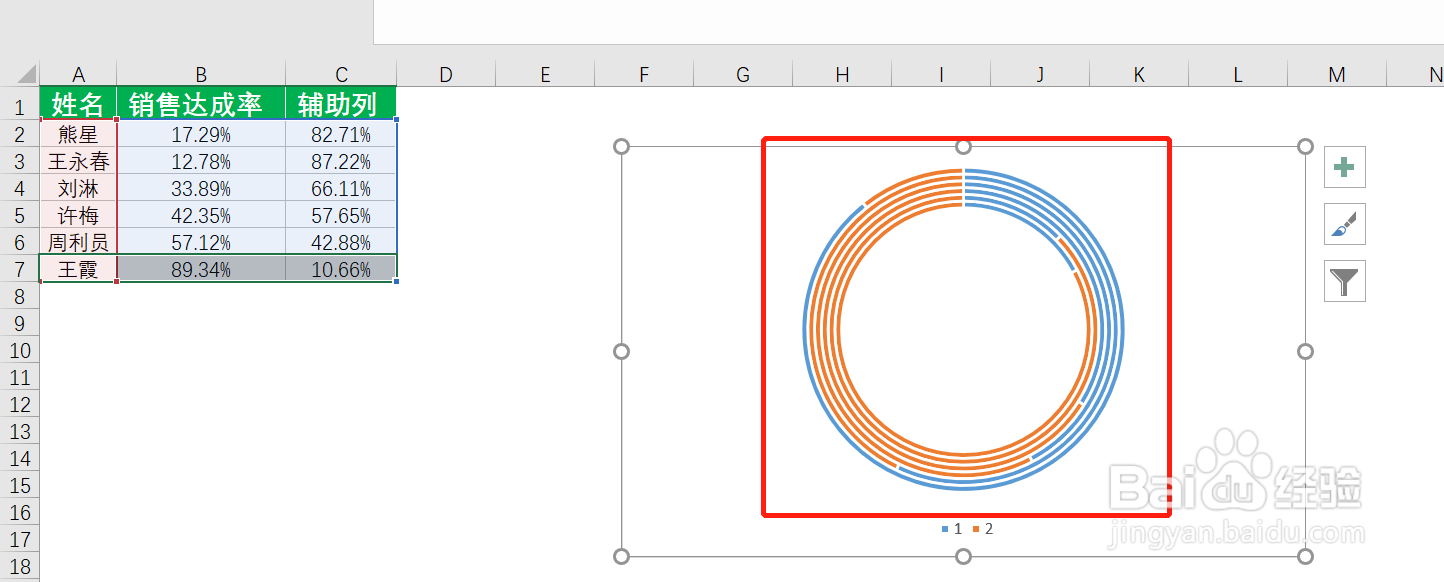Click the chart's bottom-center resize handle
This screenshot has width=1444, height=582.
point(963,556)
